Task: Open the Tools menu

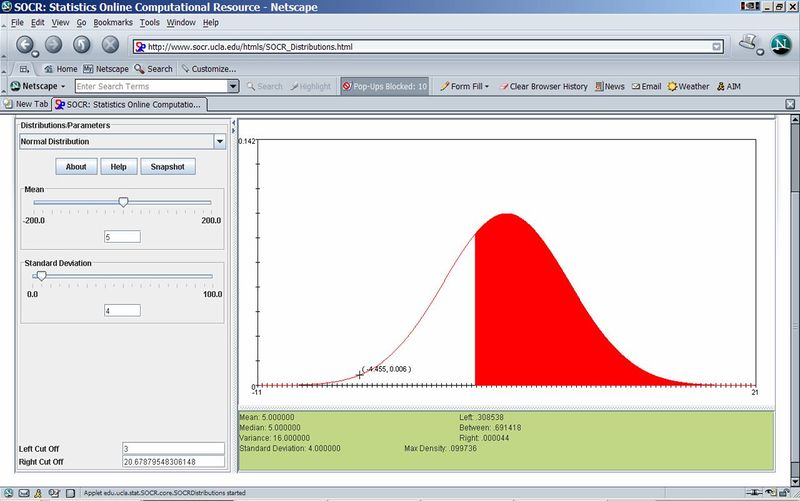Action: pos(149,22)
